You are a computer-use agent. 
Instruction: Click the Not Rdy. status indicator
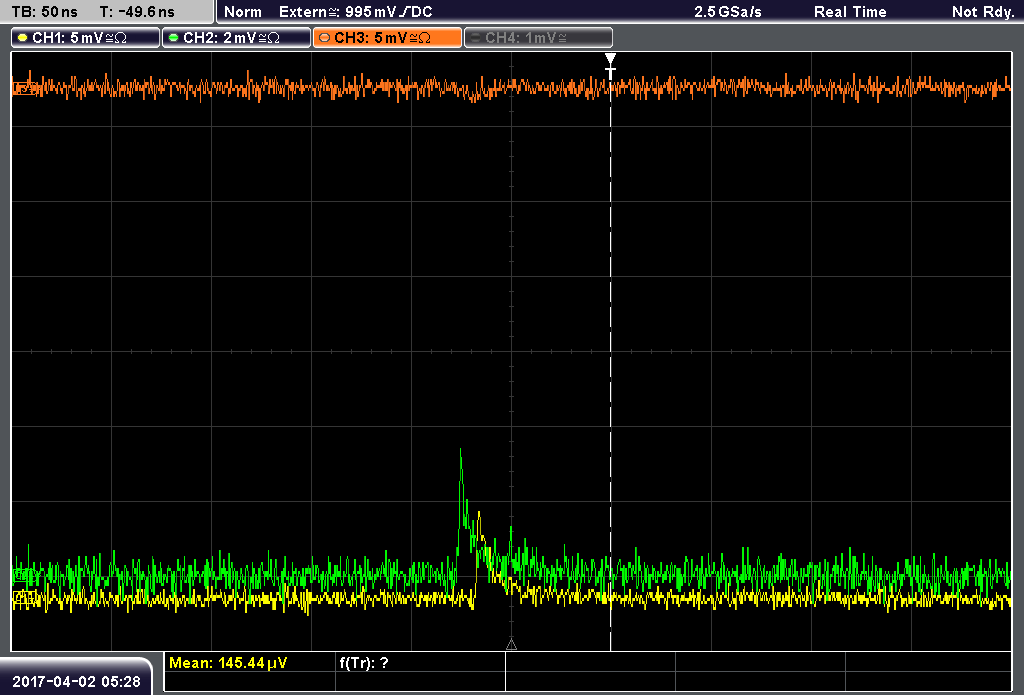pos(983,12)
